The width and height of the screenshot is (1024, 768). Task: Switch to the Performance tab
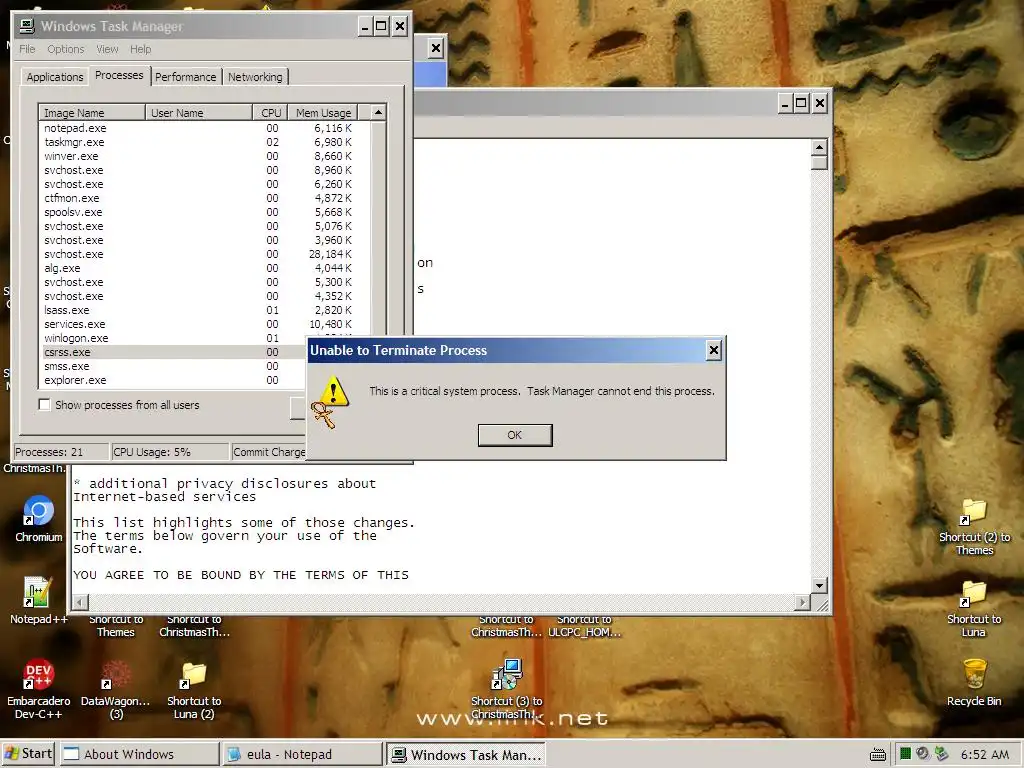(x=185, y=77)
